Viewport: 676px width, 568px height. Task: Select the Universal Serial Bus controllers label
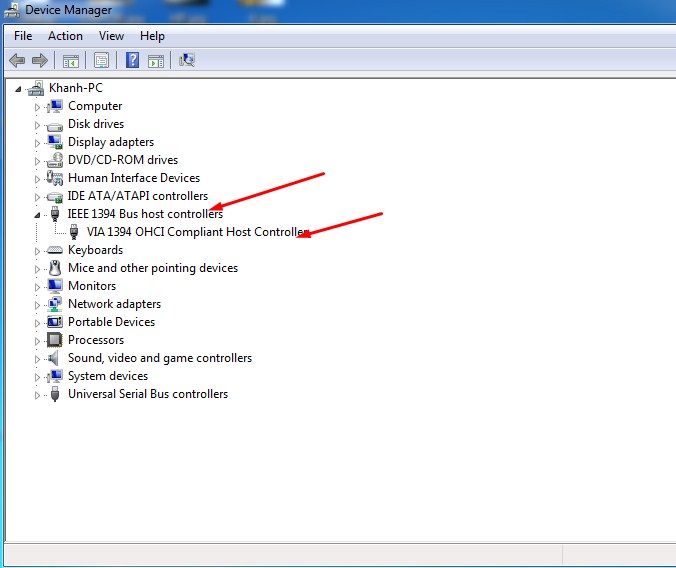click(148, 394)
